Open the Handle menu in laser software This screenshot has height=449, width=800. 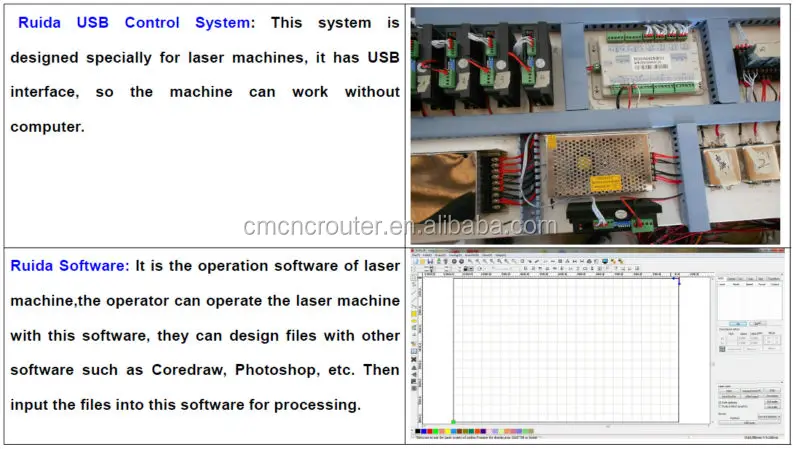[471, 255]
